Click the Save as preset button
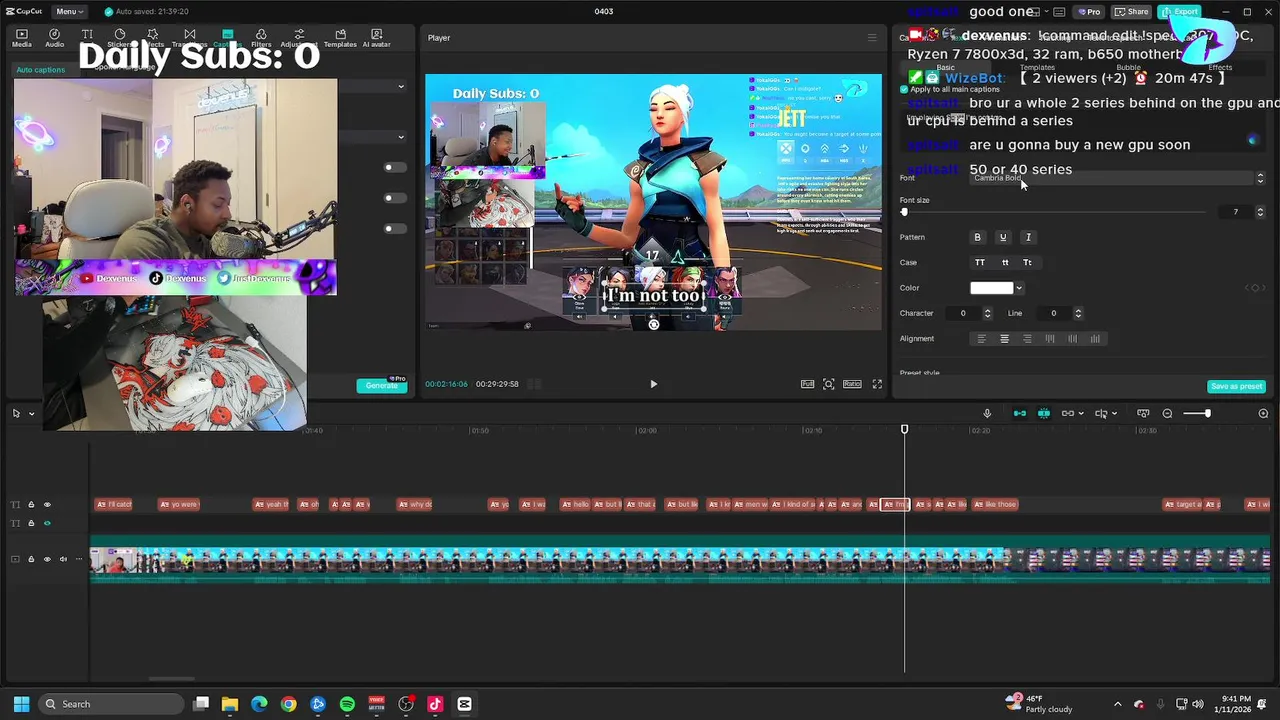This screenshot has width=1280, height=720. point(1237,386)
